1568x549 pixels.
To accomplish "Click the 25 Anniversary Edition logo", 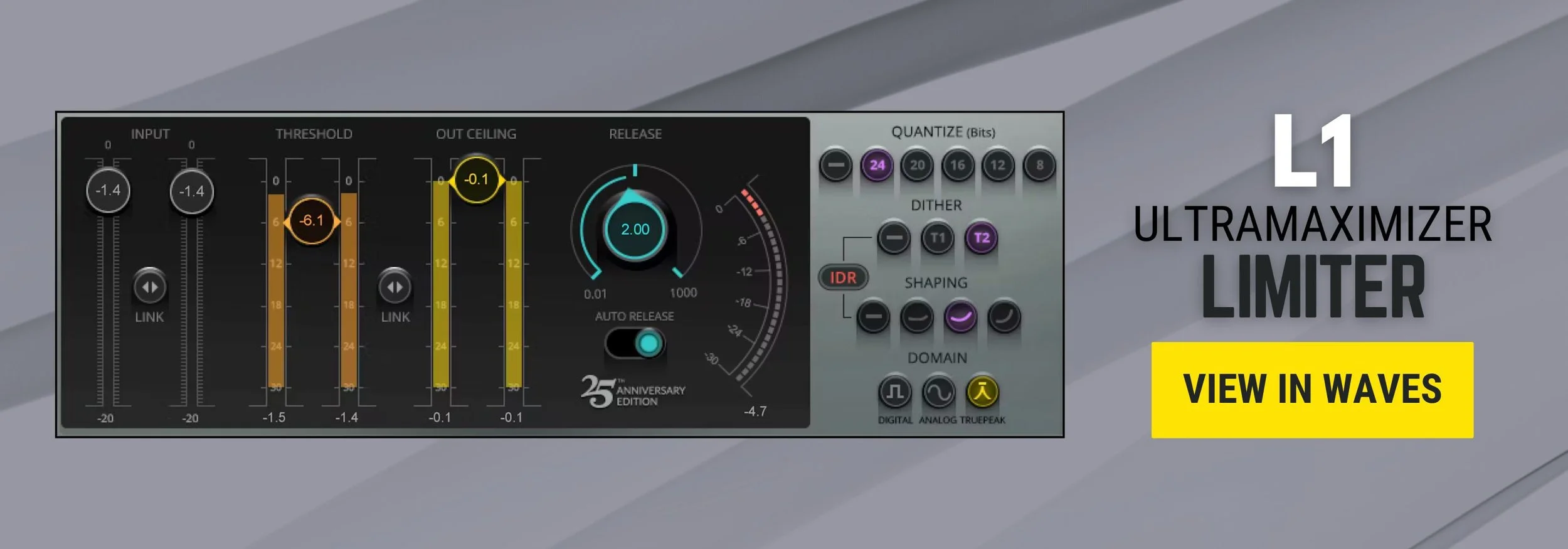I will coord(633,392).
